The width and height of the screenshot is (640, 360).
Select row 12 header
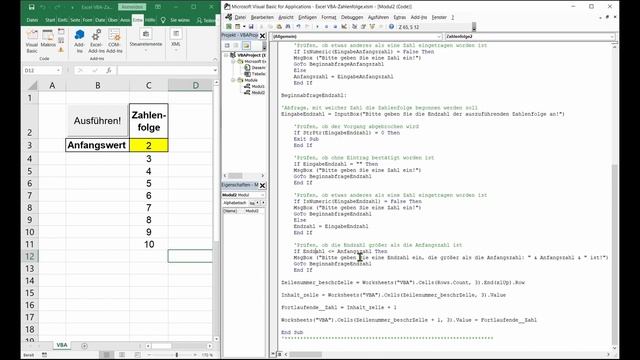click(x=30, y=256)
